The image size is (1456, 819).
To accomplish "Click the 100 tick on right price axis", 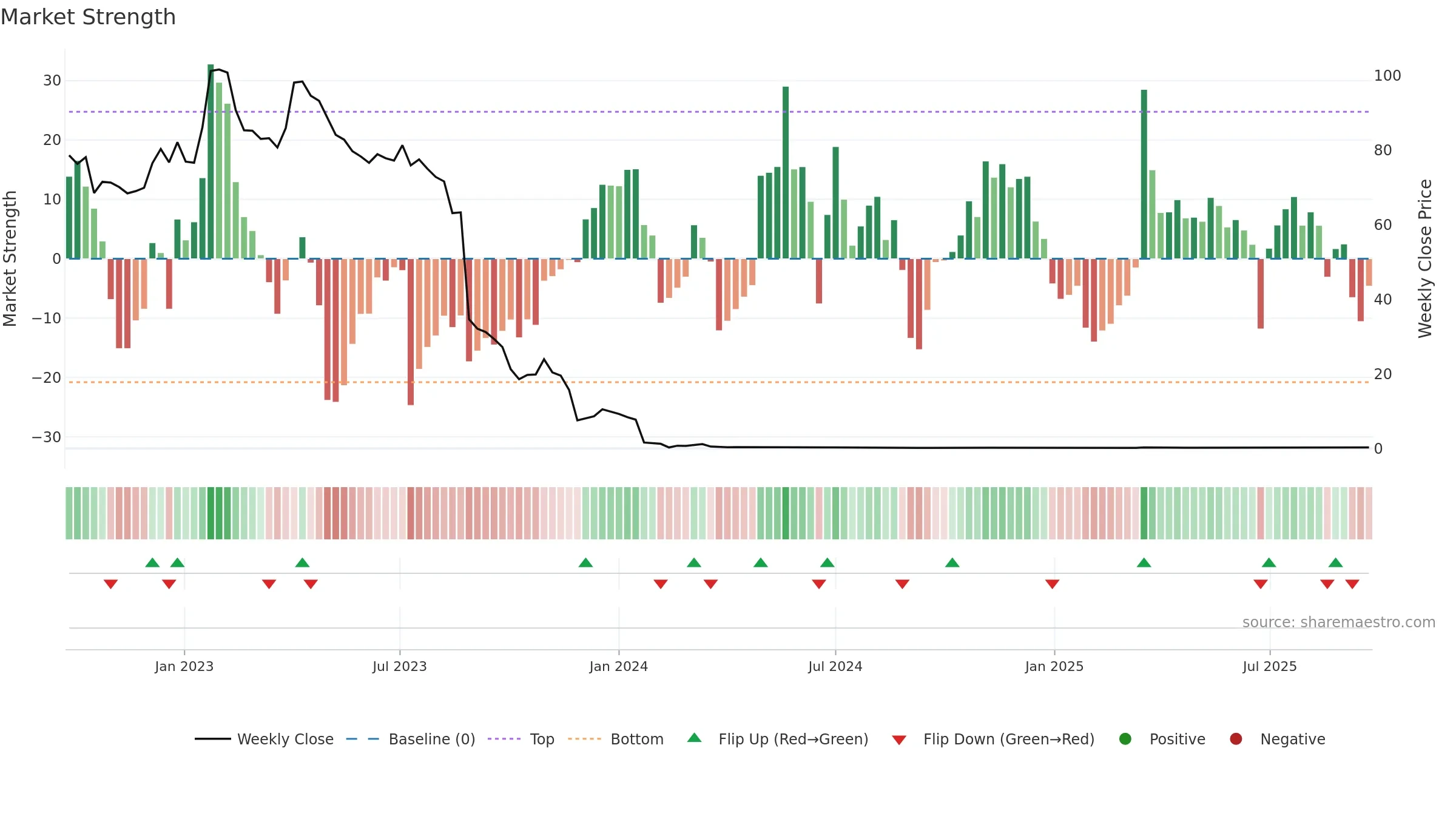I will tap(1387, 76).
